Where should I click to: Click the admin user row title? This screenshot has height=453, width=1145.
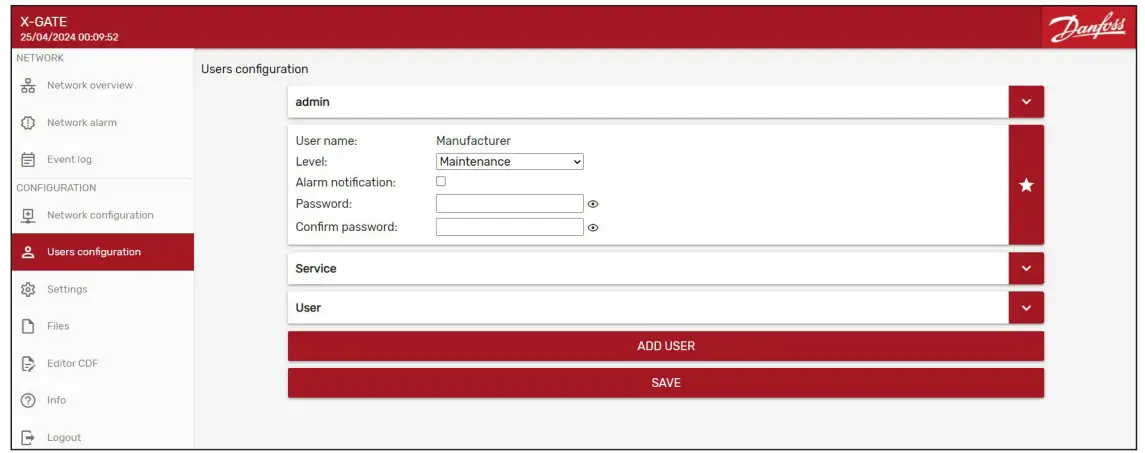click(x=313, y=102)
